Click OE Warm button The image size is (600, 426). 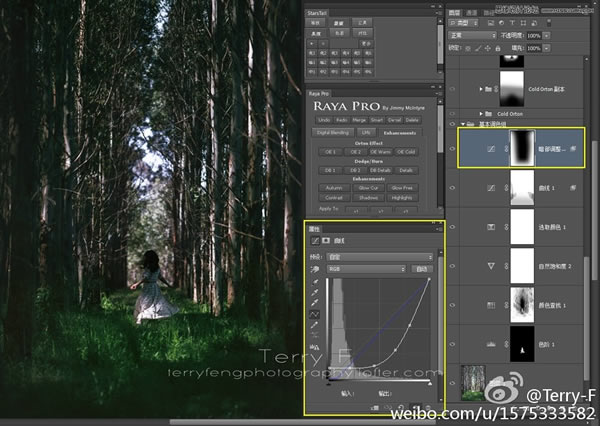pyautogui.click(x=380, y=152)
